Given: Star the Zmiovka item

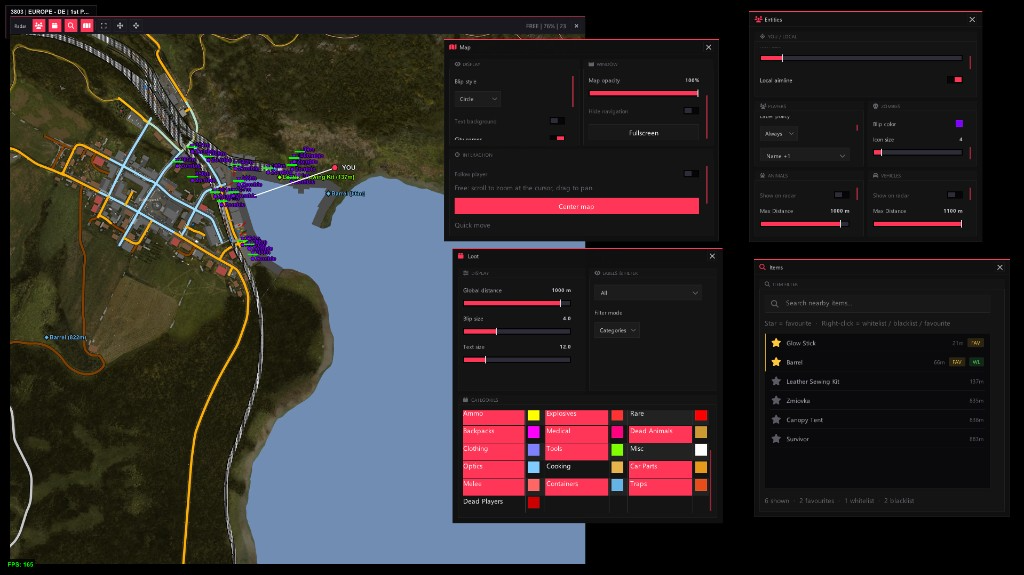Looking at the screenshot, I should tap(776, 401).
